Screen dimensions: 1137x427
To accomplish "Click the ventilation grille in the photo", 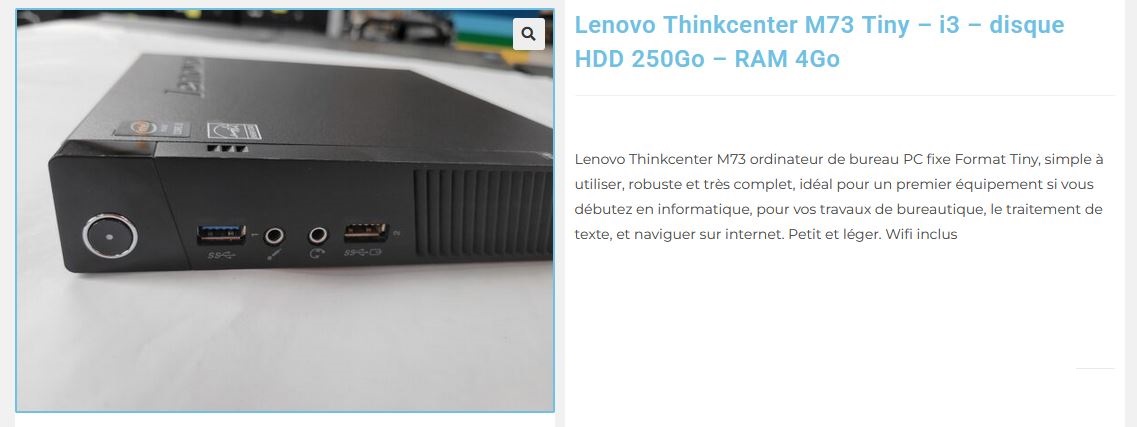I will point(484,212).
